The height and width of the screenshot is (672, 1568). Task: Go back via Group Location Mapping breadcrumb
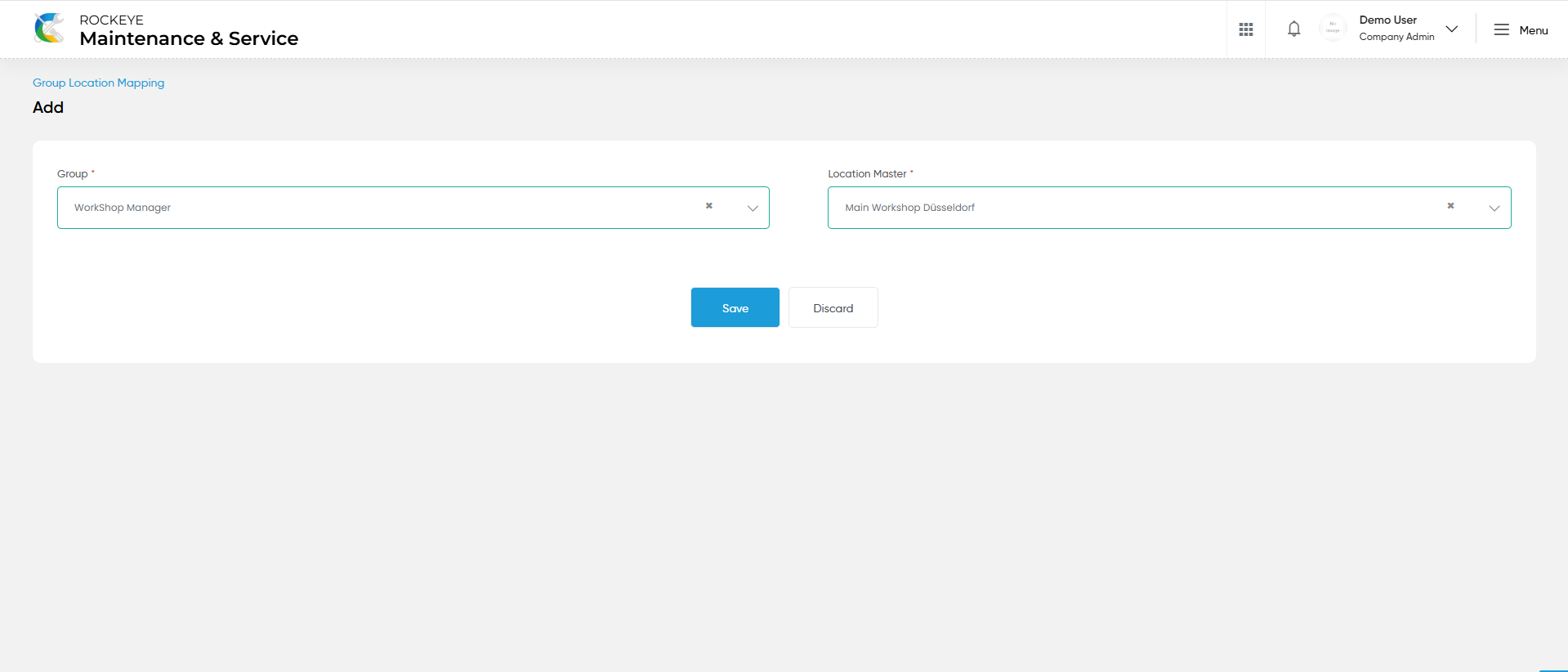pyautogui.click(x=98, y=83)
